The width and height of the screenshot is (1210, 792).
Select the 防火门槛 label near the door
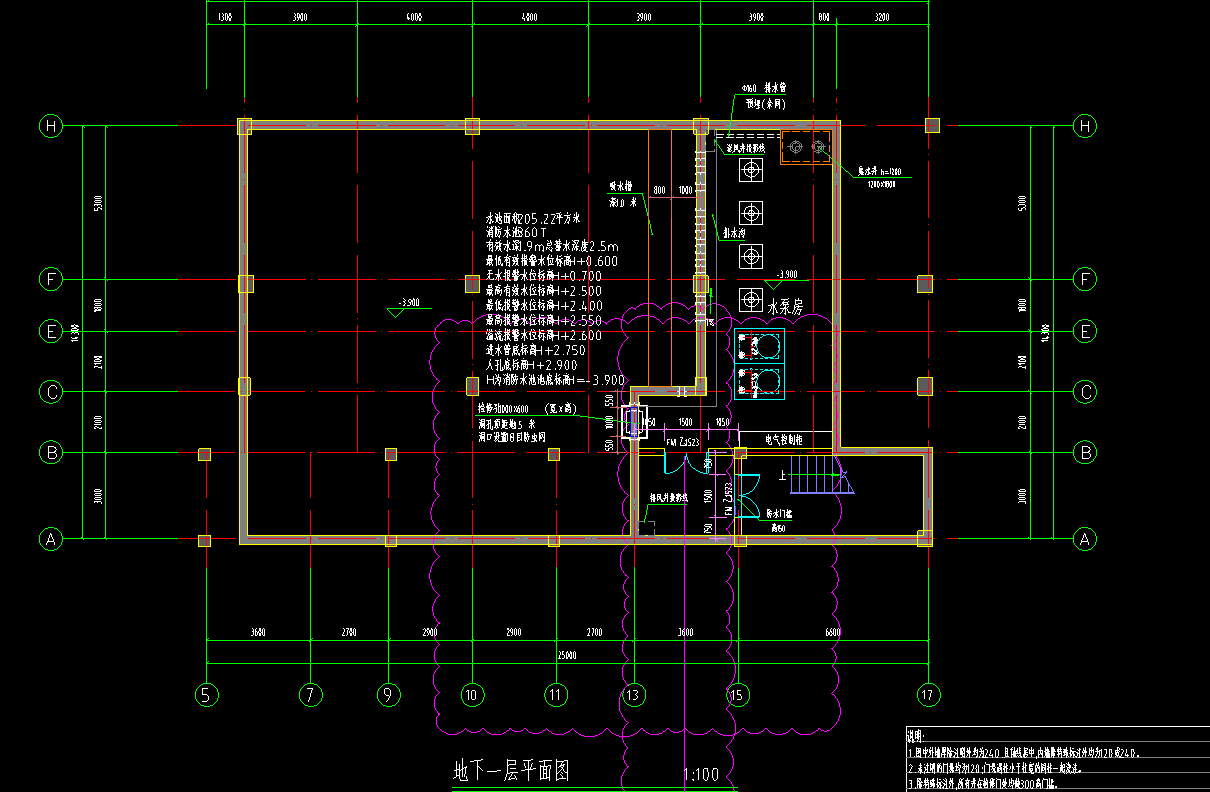click(779, 514)
